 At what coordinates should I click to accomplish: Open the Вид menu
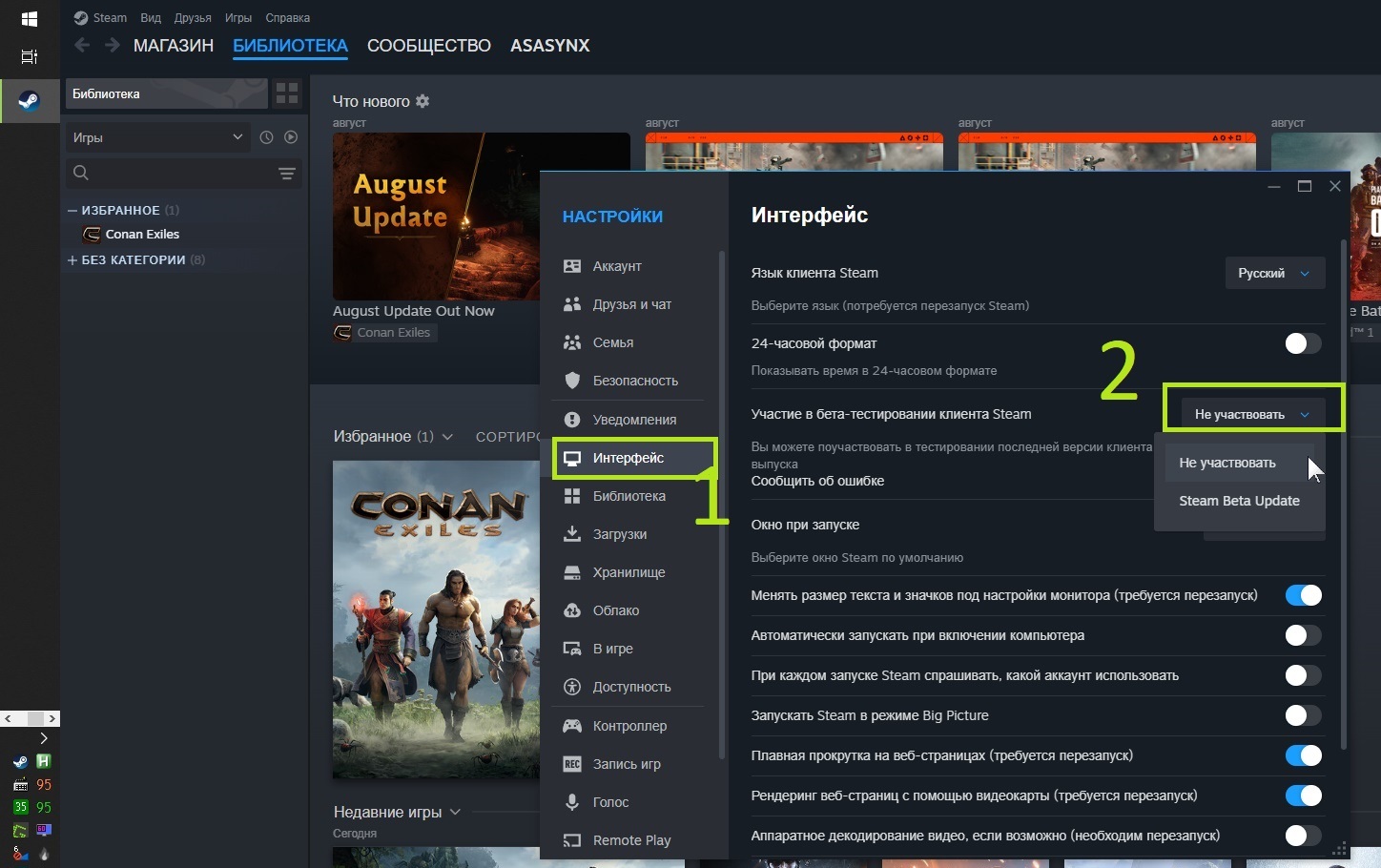click(x=151, y=17)
